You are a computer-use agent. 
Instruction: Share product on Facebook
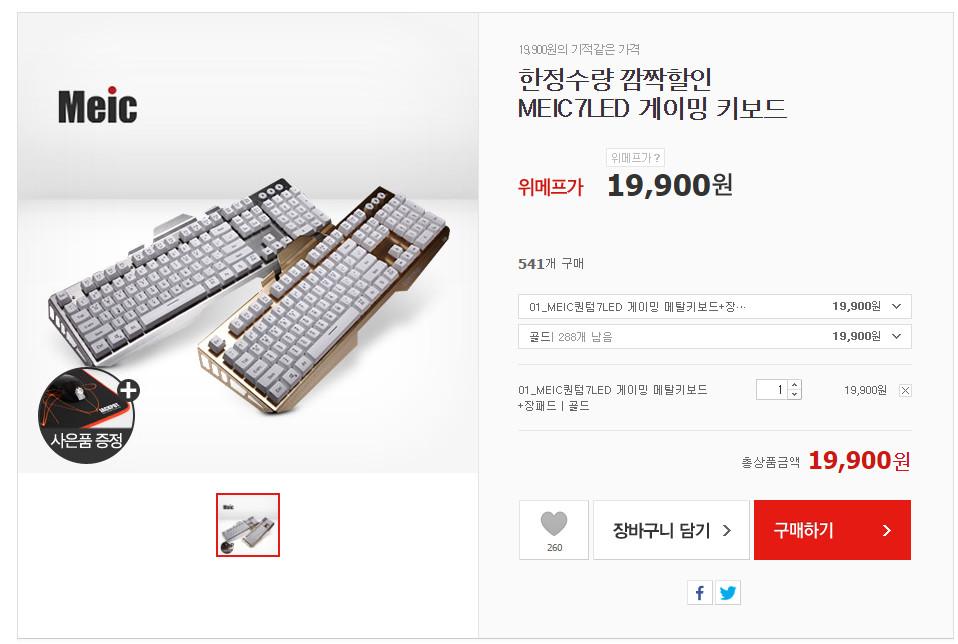pyautogui.click(x=700, y=593)
